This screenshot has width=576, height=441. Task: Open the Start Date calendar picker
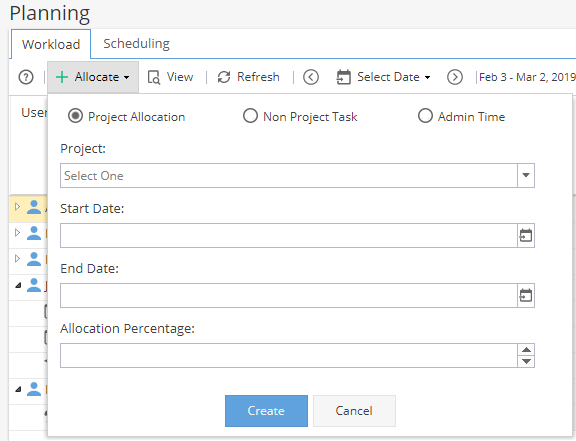526,235
